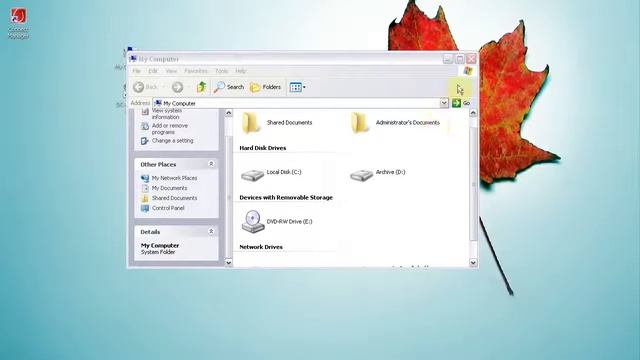Click the My Documents sidebar icon
Viewport: 640px width, 360px height.
point(145,188)
